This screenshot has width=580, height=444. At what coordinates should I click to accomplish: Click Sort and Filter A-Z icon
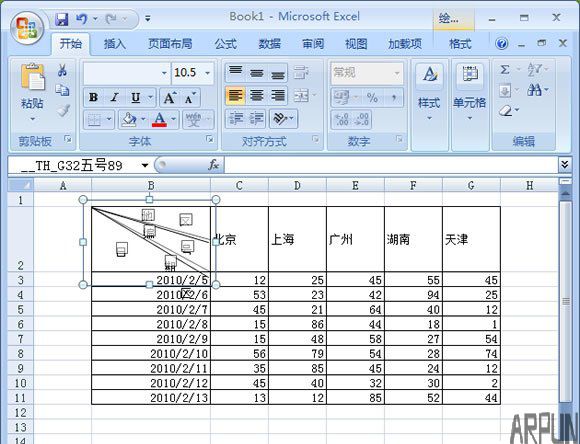[x=535, y=69]
